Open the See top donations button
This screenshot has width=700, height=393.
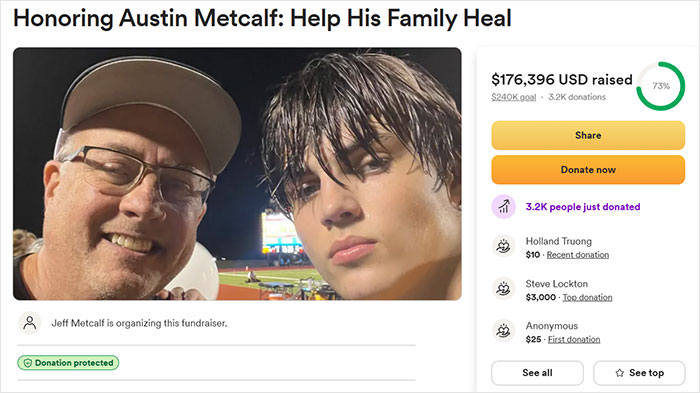pos(639,373)
